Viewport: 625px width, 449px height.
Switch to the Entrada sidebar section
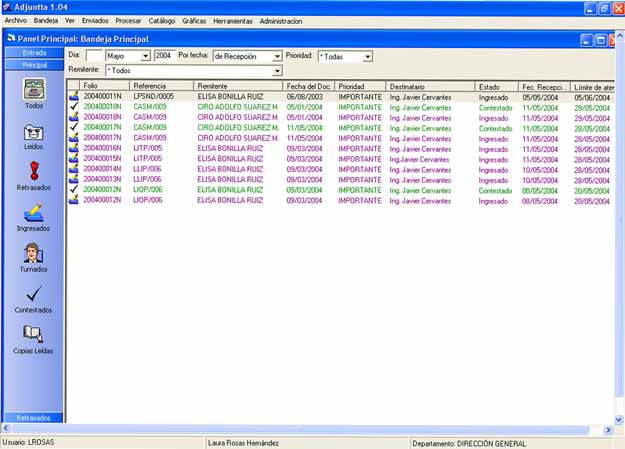pos(34,53)
